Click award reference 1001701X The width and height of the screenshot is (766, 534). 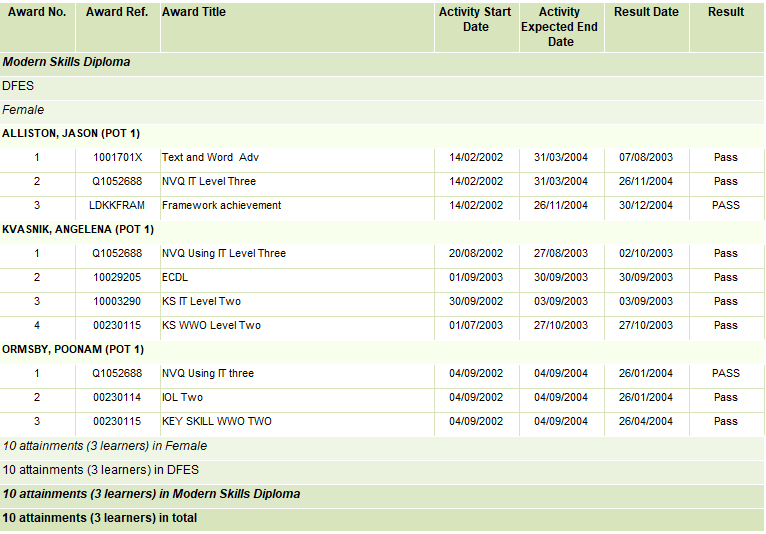118,157
